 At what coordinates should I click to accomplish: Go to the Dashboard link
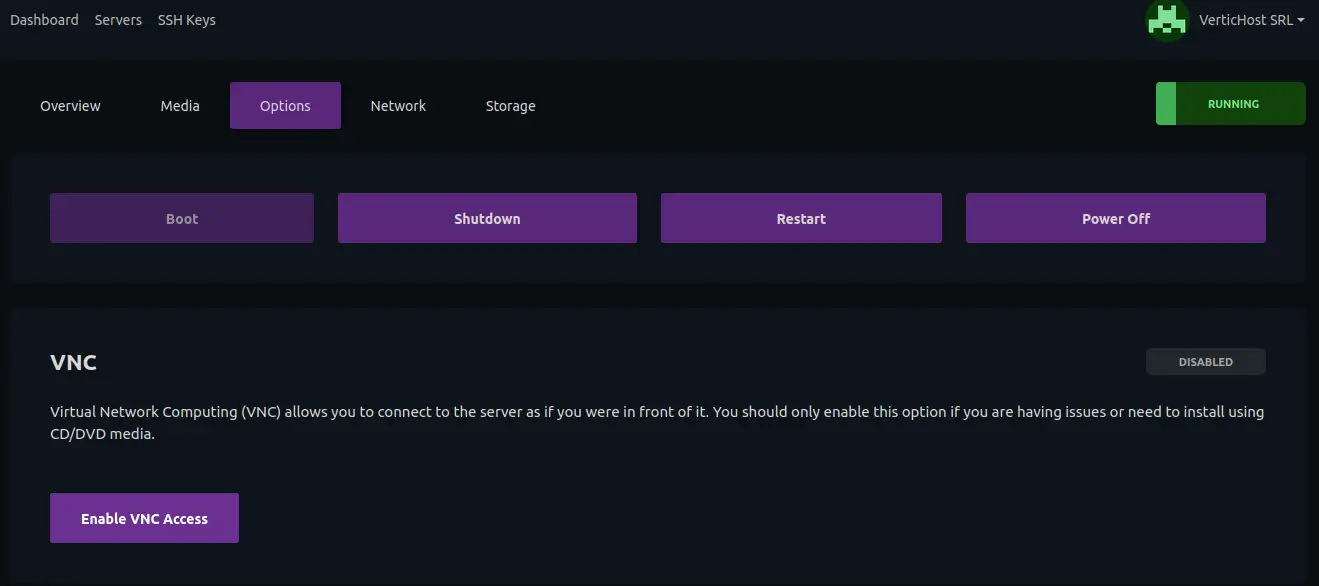(x=44, y=20)
